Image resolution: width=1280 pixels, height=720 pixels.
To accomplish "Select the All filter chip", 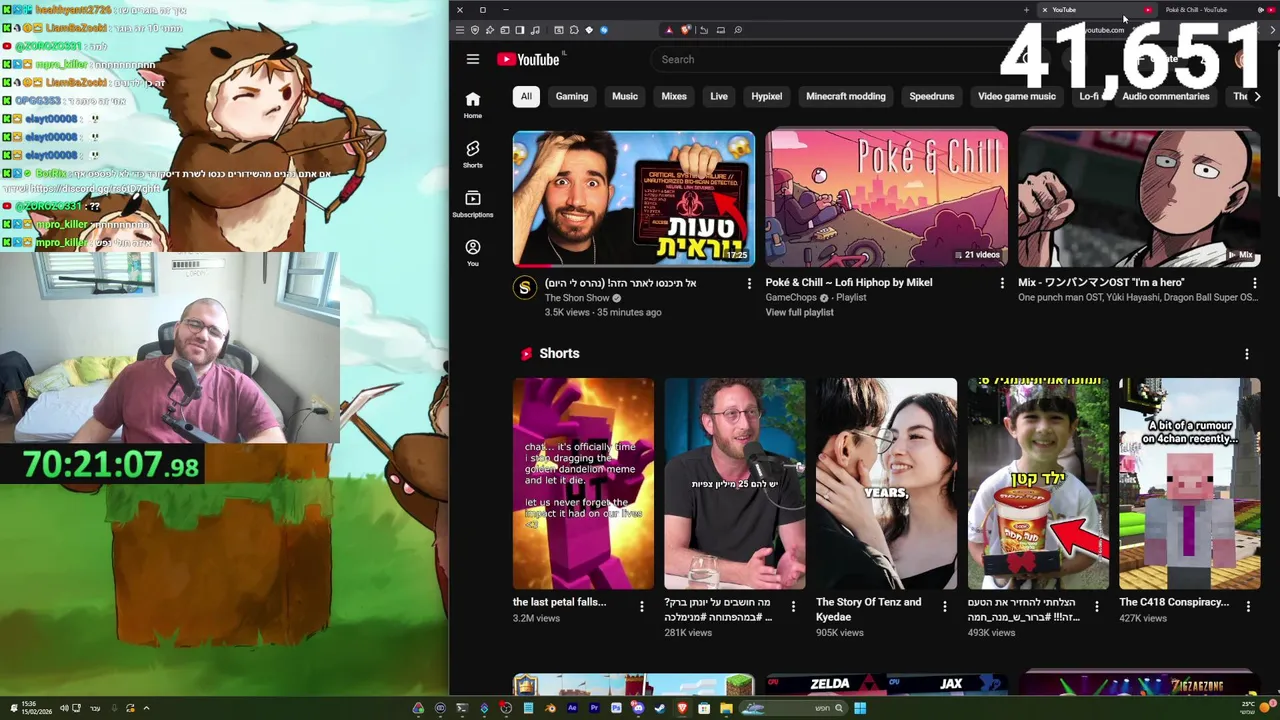I will 526,96.
